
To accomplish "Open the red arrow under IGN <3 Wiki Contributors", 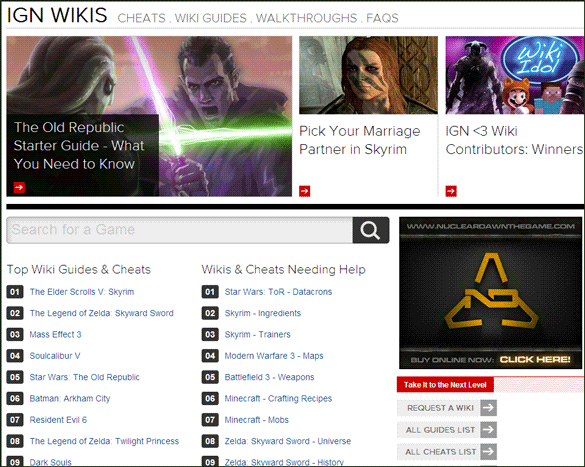I will click(451, 191).
